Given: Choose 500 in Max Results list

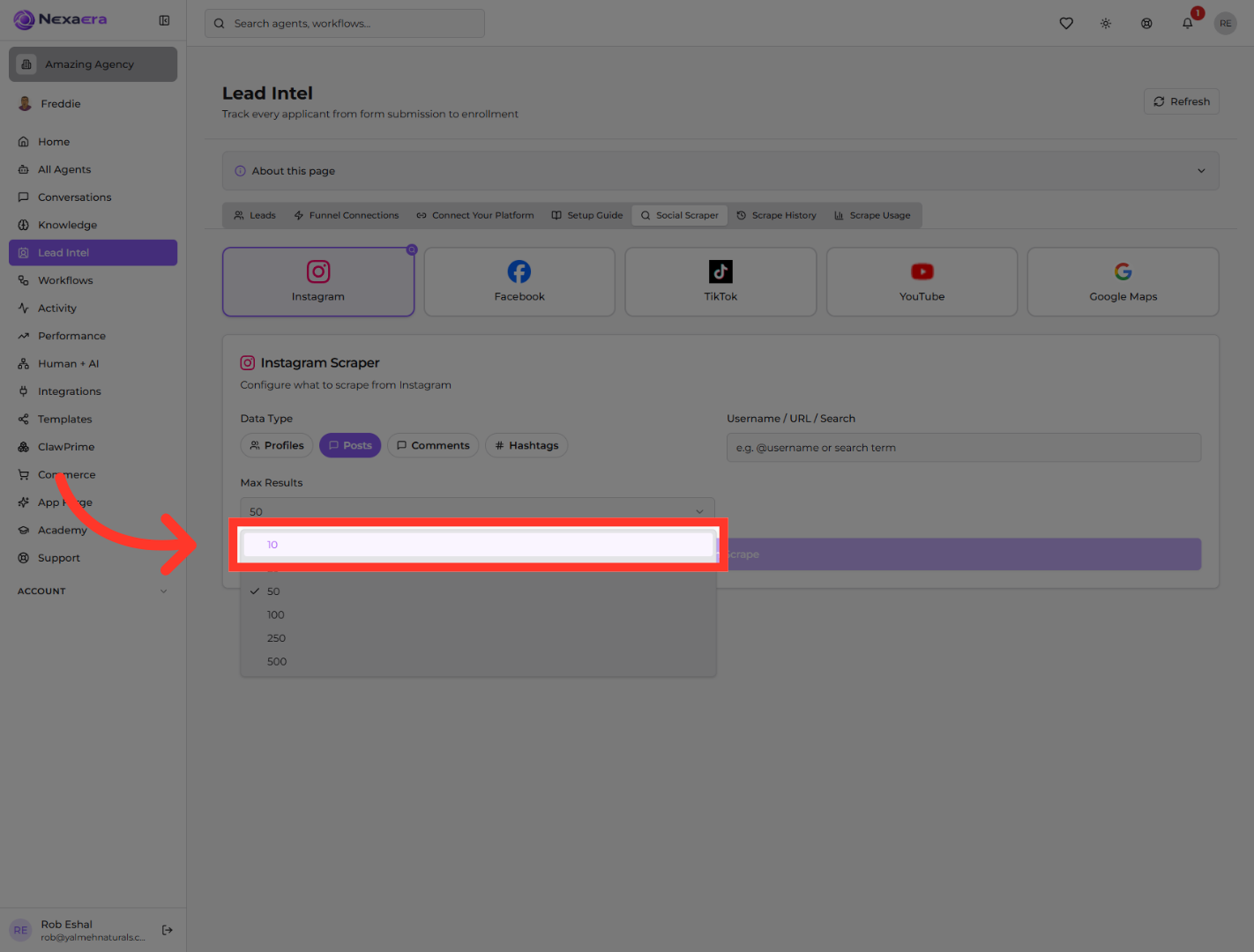Looking at the screenshot, I should (478, 662).
